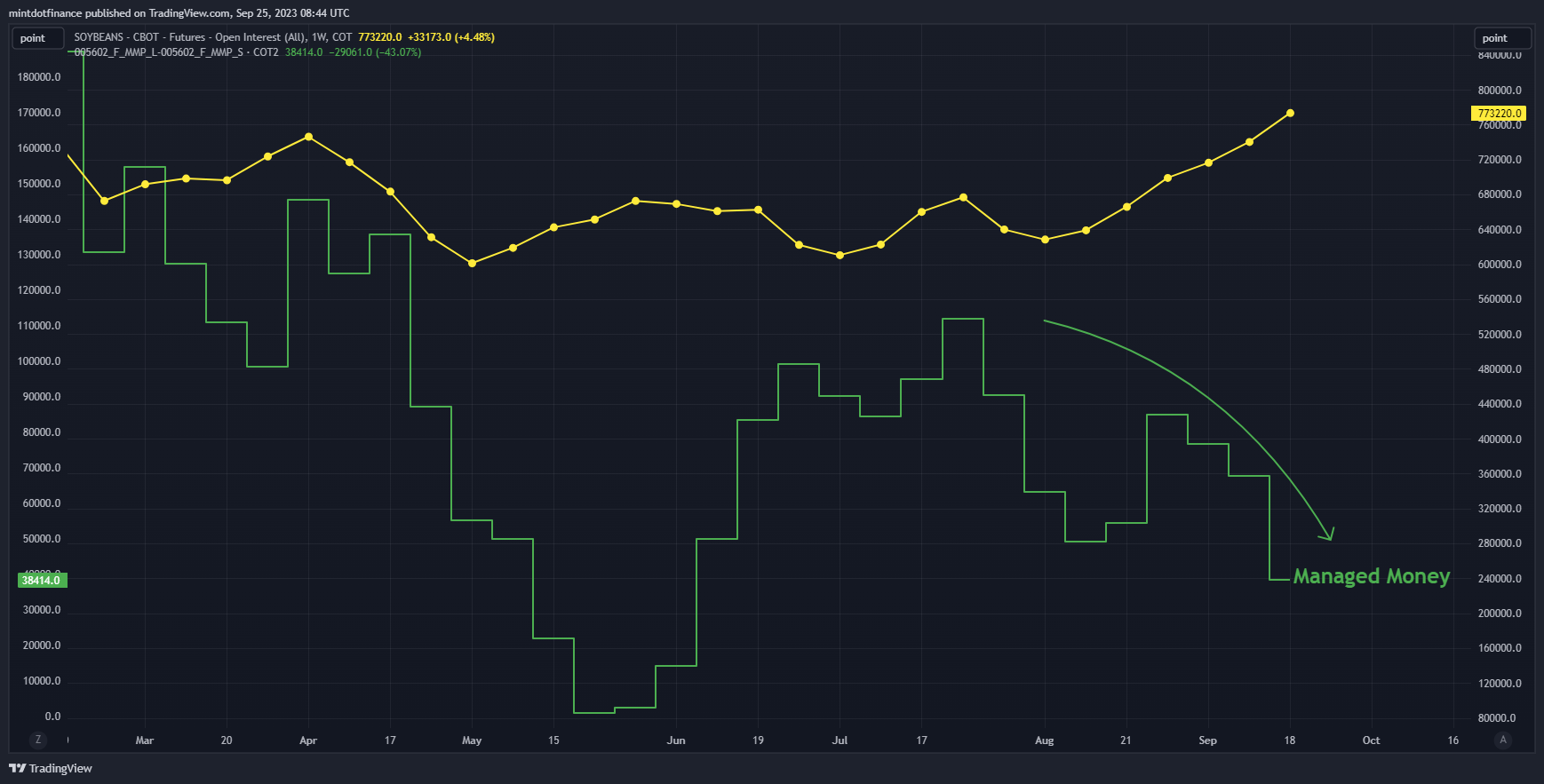Screen dimensions: 1544x784
Task: Click the 180000.0 label on left axis
Action: [x=39, y=77]
